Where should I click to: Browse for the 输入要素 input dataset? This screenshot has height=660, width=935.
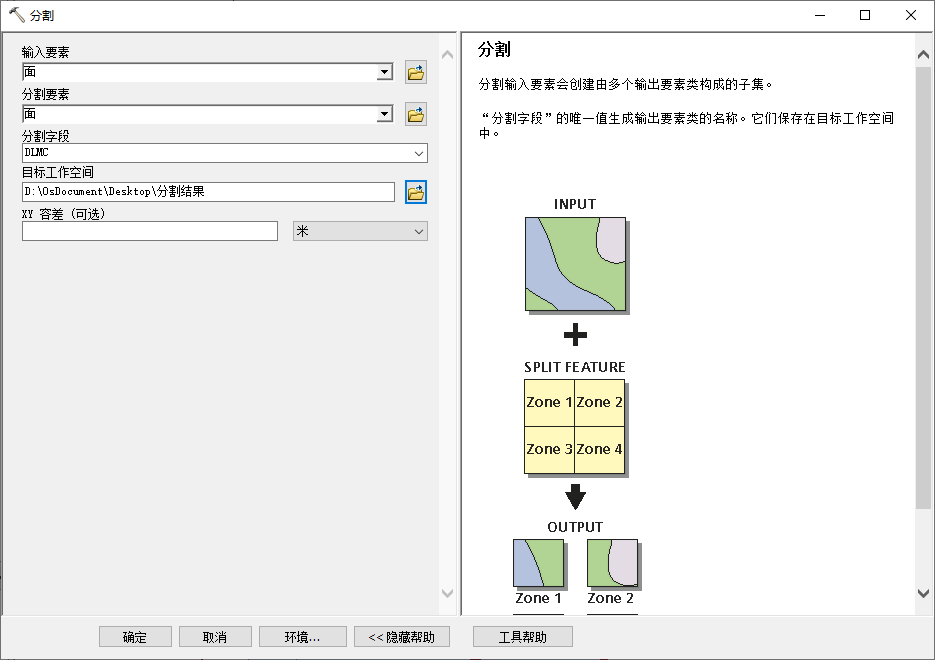(x=416, y=73)
